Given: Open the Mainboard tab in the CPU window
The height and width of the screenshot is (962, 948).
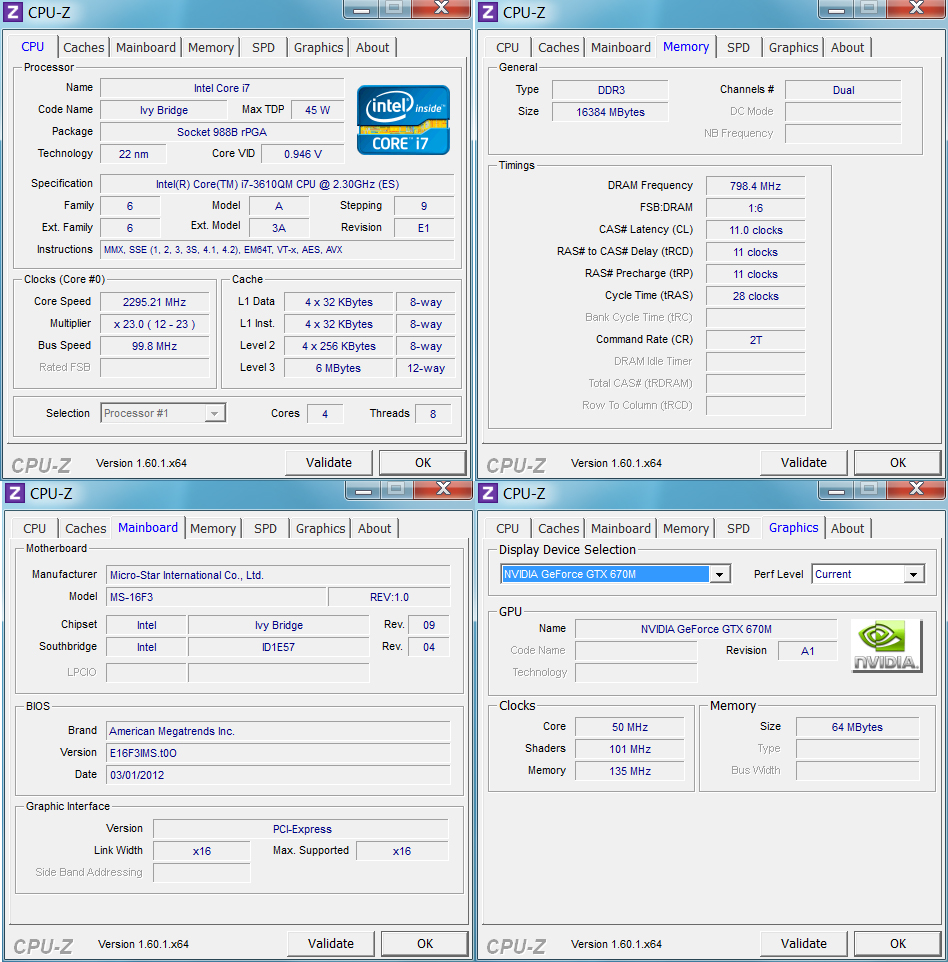Looking at the screenshot, I should 145,47.
